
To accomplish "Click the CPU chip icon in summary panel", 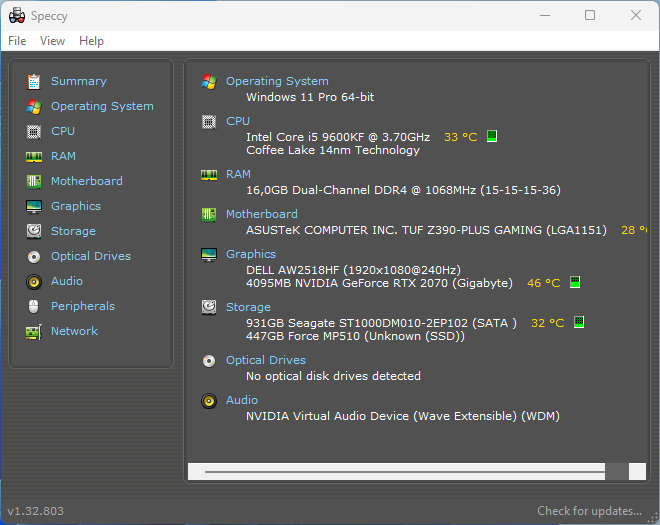I will [x=209, y=122].
